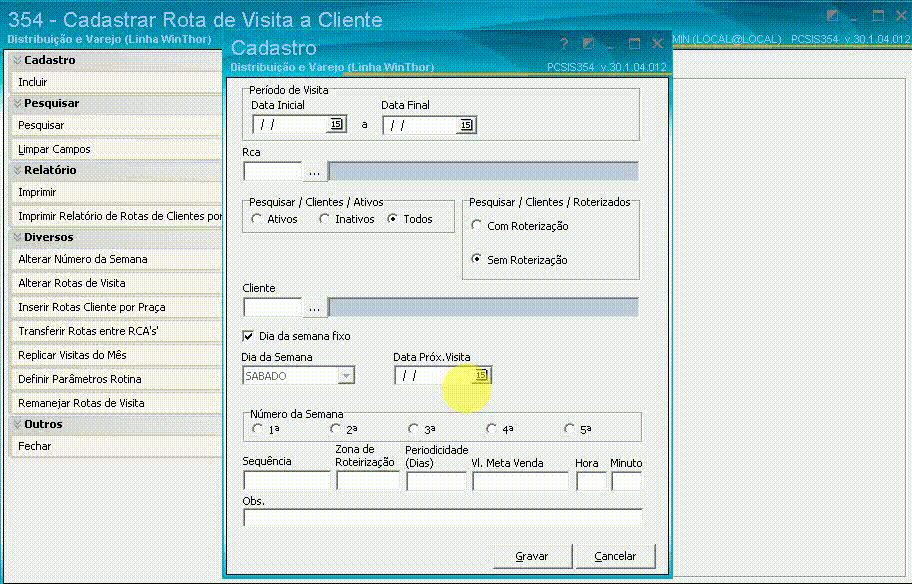Click the Rca lookup ellipsis button
Screen dimensions: 912x584
tap(314, 172)
